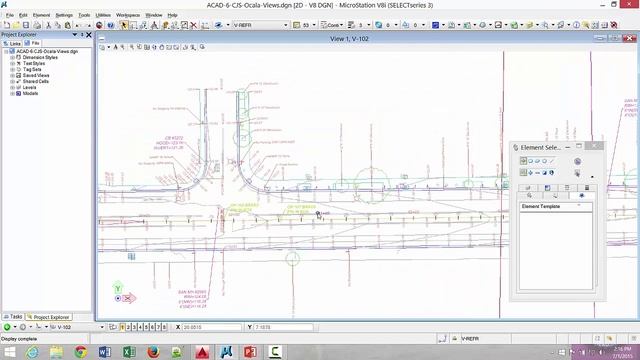Click the Cut scissors icon
Viewport: 640px width, 360px height.
(x=49, y=25)
